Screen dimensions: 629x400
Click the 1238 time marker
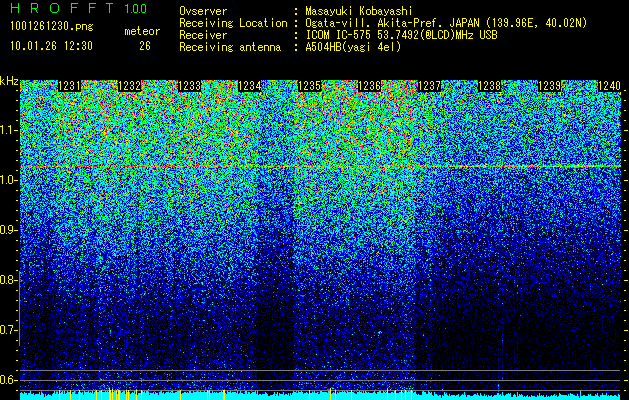pos(490,86)
